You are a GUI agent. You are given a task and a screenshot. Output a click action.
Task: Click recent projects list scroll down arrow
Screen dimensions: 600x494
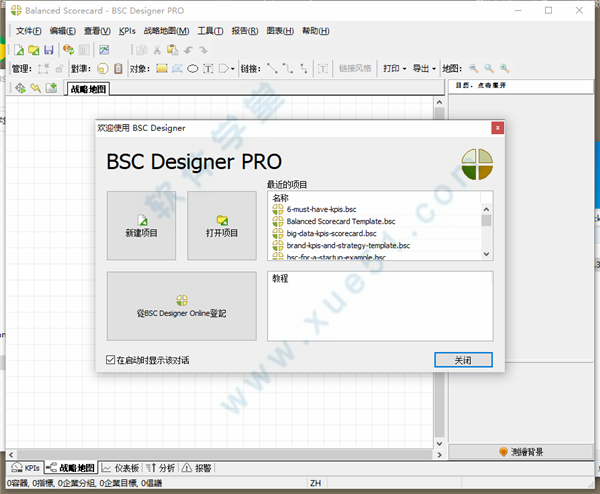point(486,254)
